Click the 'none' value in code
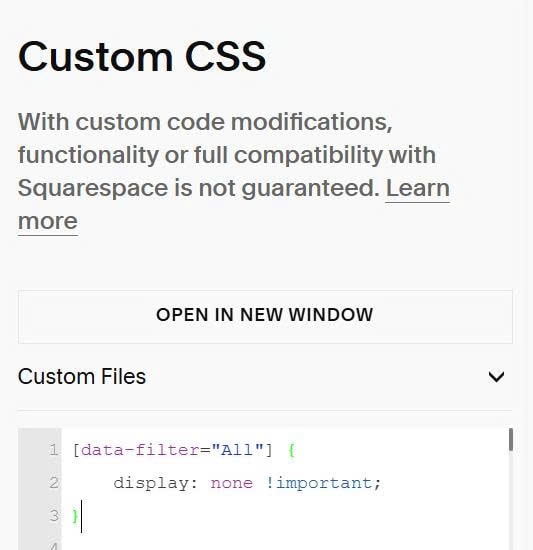The image size is (533, 550). coord(231,483)
